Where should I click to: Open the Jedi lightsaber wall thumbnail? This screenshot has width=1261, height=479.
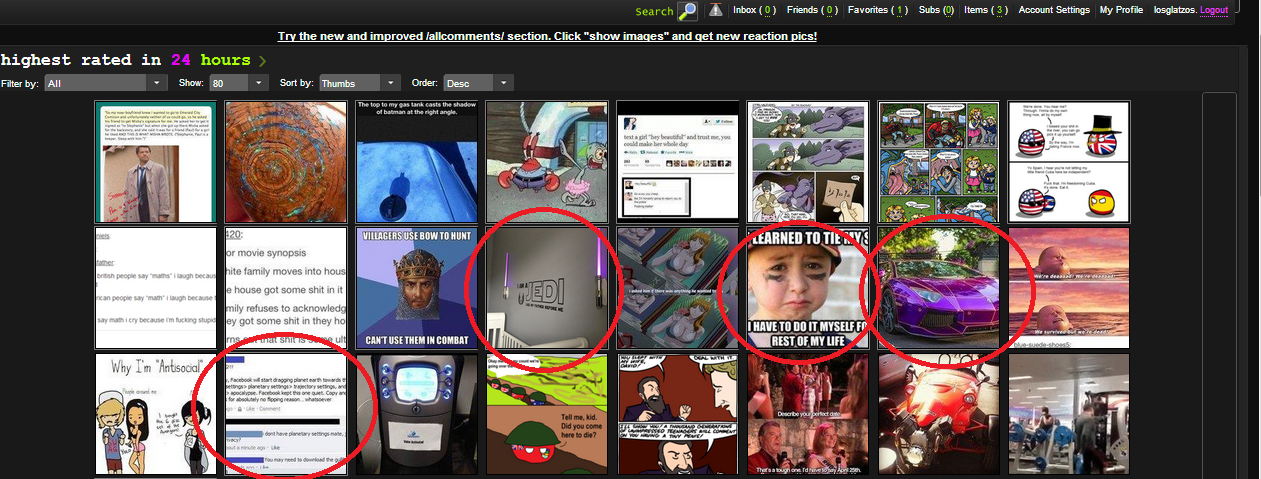point(547,288)
